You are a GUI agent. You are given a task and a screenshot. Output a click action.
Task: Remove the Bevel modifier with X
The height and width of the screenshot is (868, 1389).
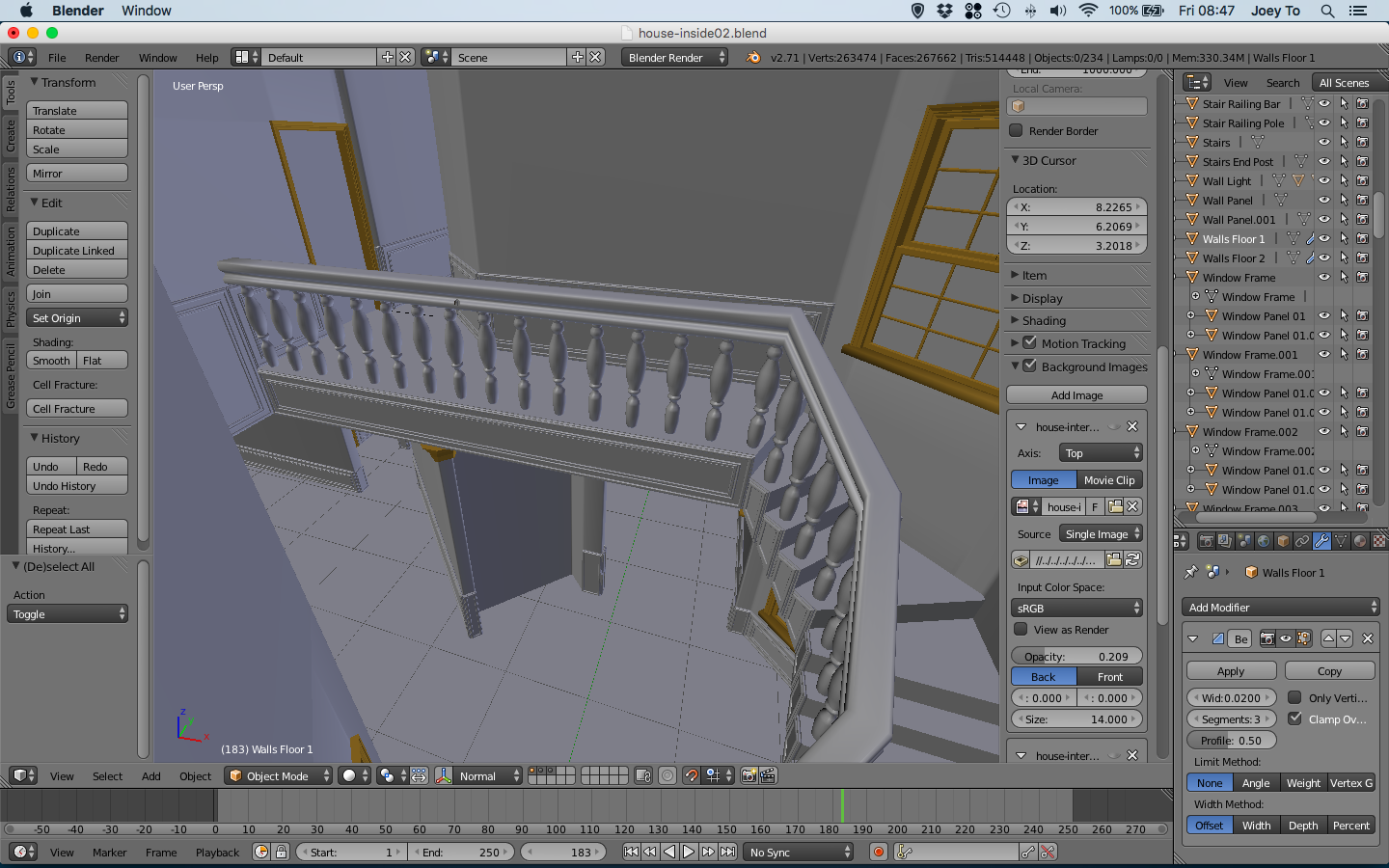click(1367, 638)
